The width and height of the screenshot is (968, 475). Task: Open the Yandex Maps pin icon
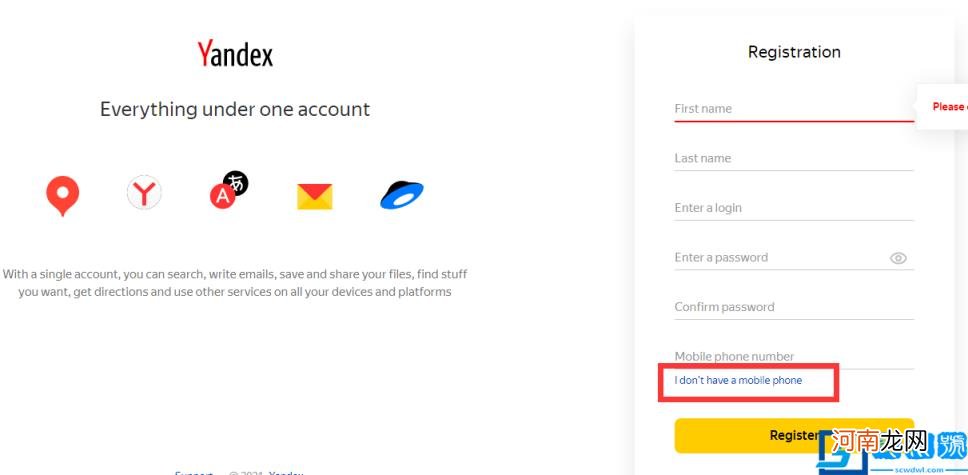coord(62,195)
